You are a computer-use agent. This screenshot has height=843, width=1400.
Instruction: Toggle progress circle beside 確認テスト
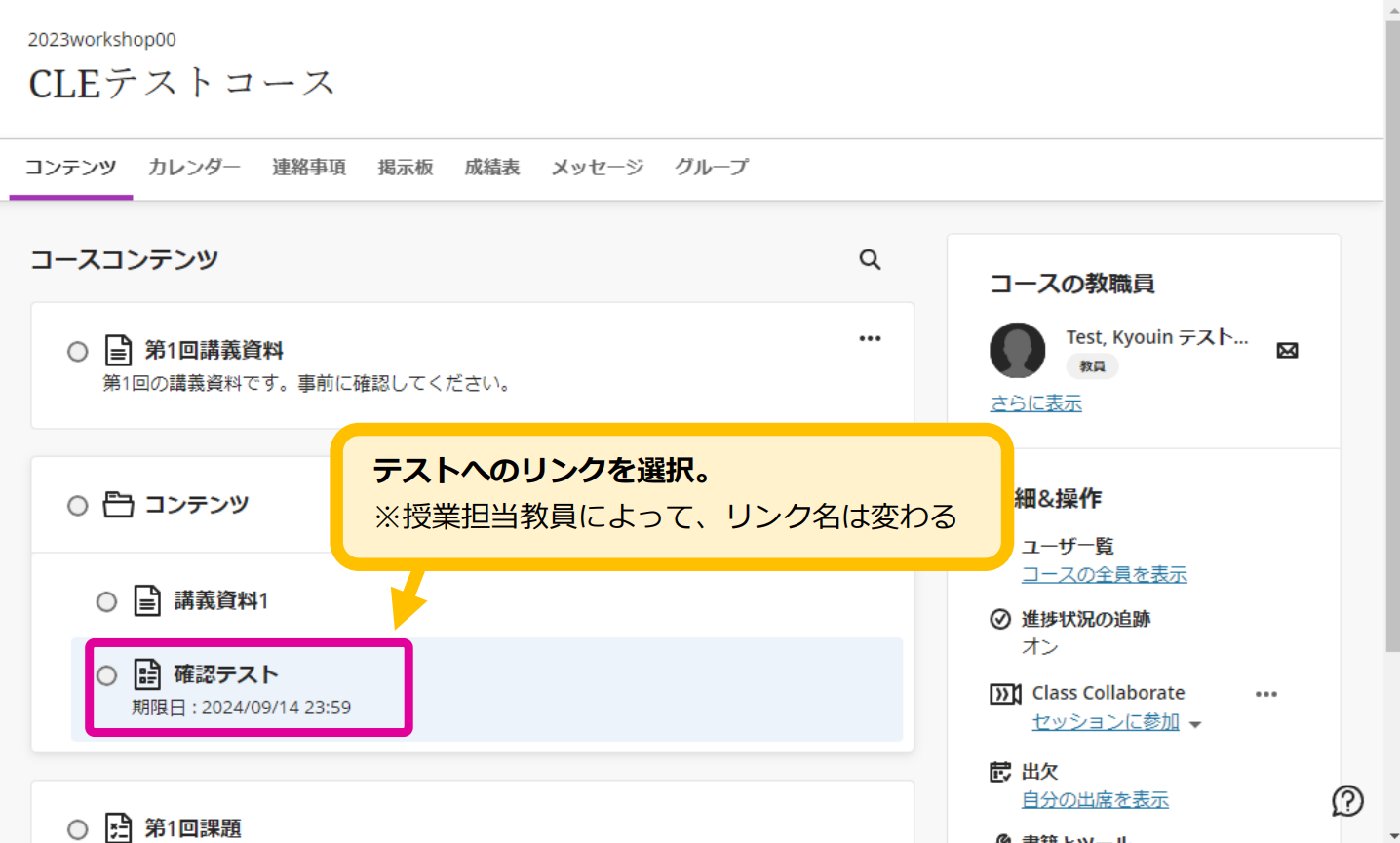tap(107, 675)
